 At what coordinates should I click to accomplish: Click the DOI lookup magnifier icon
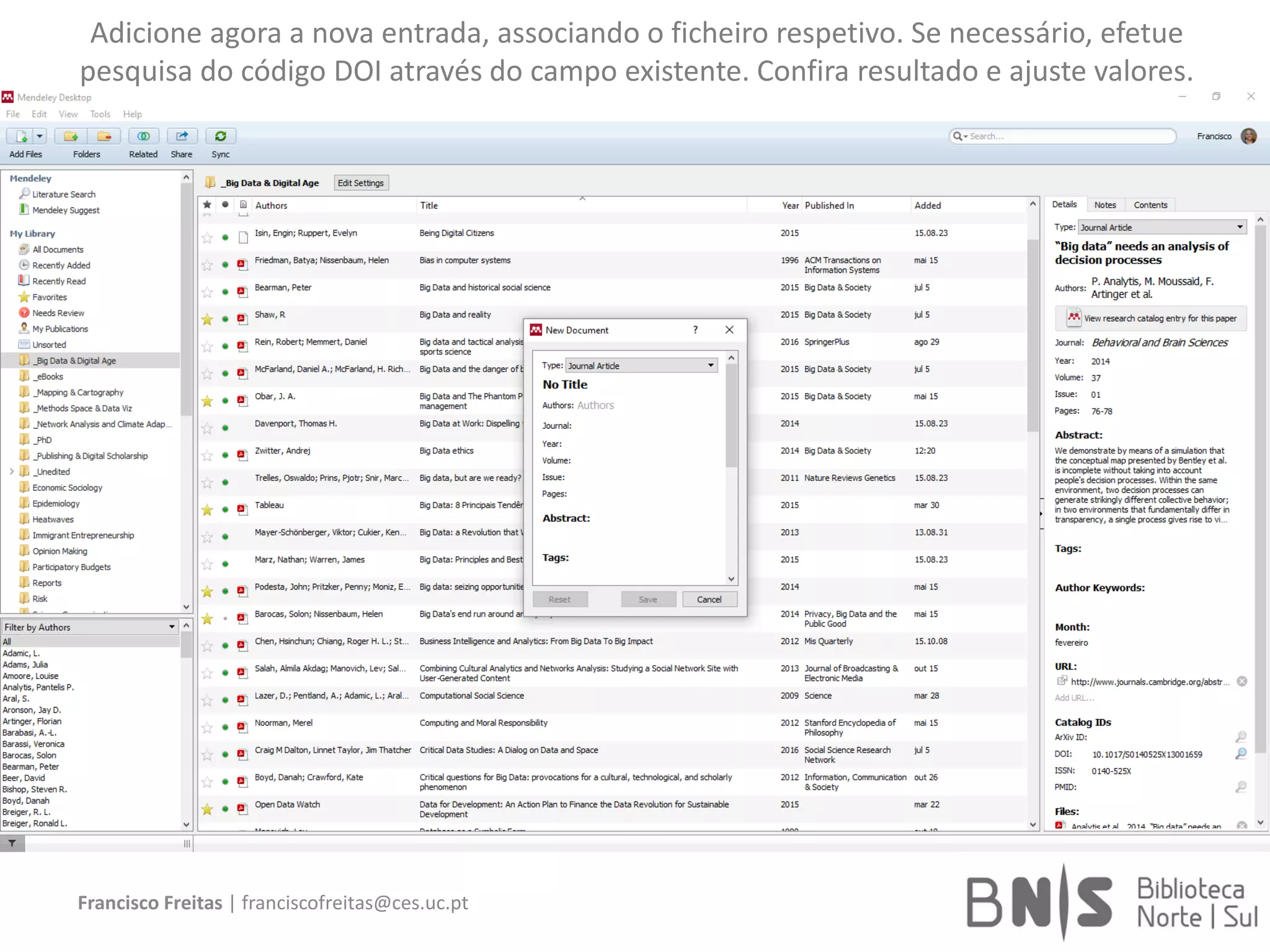(x=1241, y=754)
